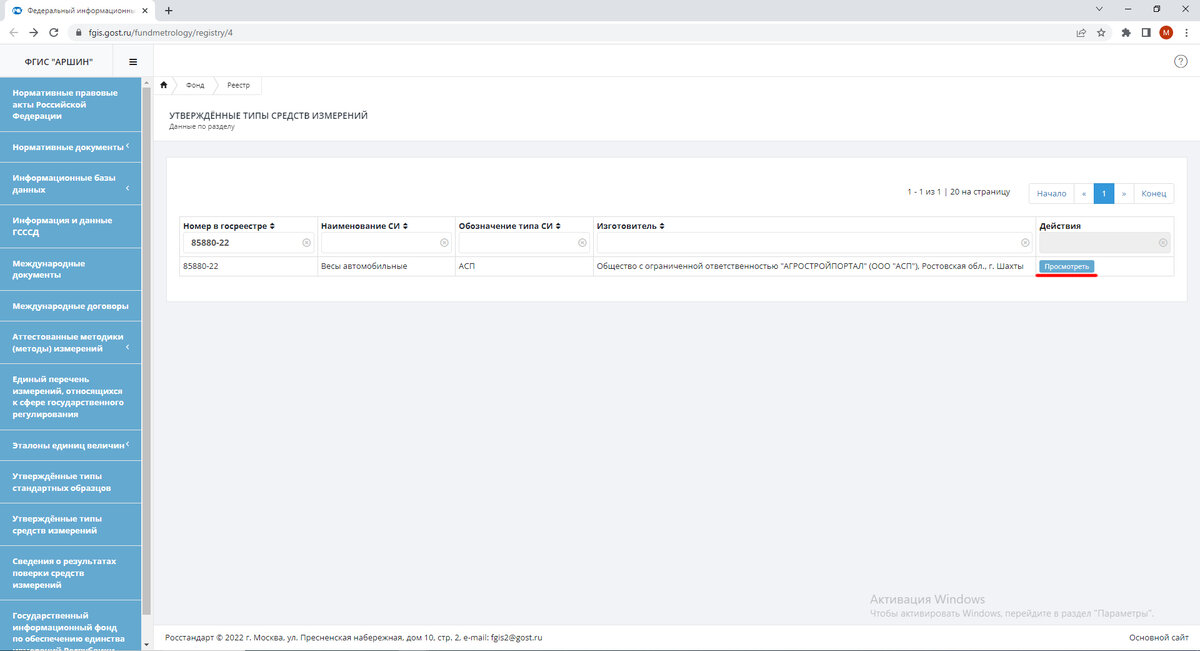Click the Изготовитель filter input
This screenshot has height=651, width=1200.
pos(814,243)
